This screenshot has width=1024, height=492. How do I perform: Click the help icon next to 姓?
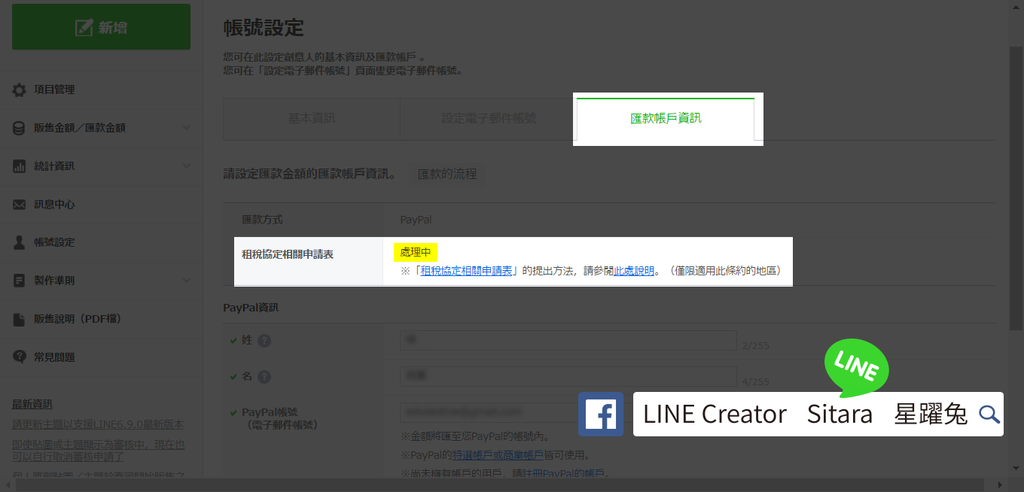point(264,340)
